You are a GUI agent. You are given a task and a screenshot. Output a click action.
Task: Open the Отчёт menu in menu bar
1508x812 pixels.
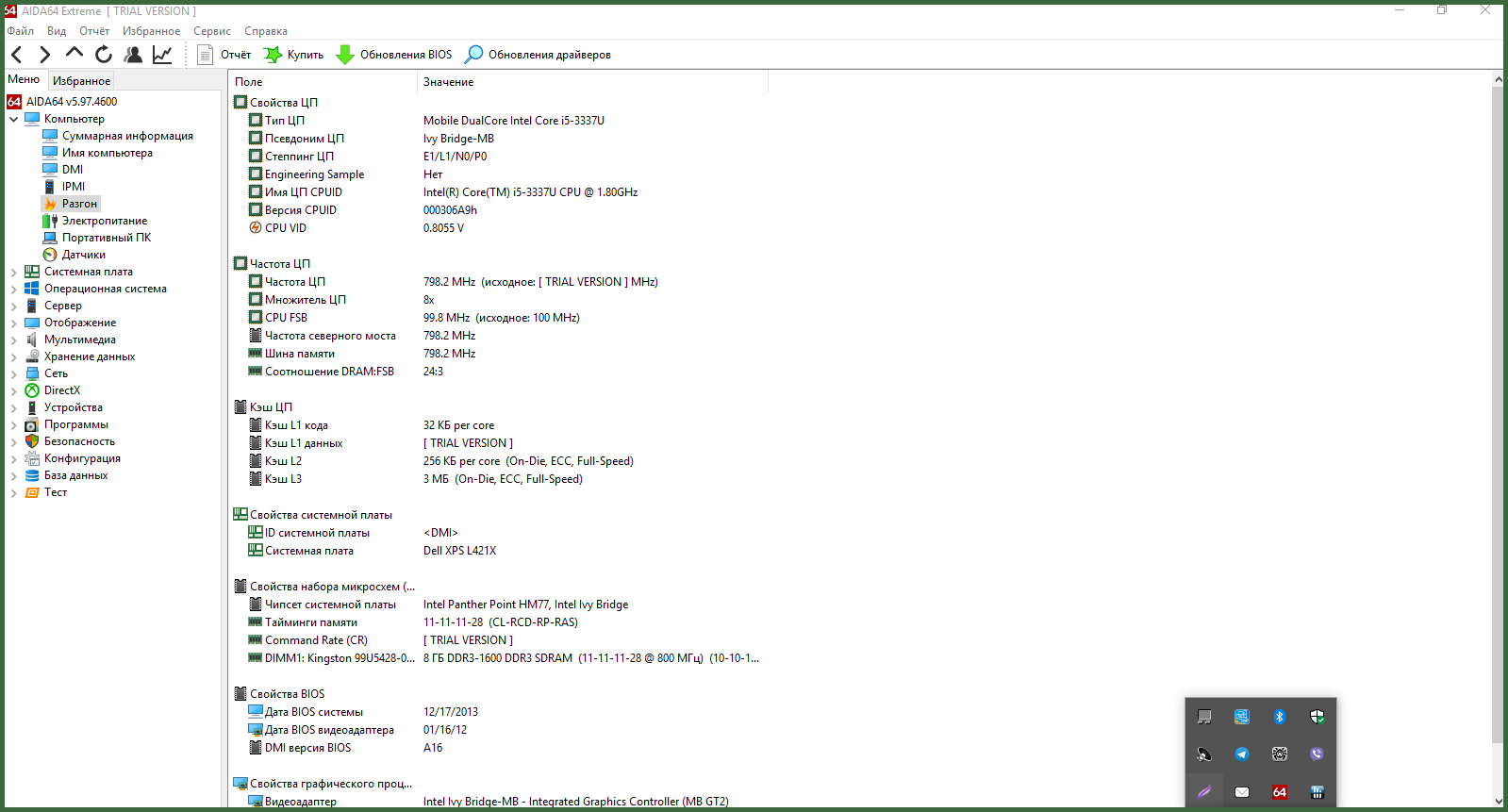coord(94,31)
